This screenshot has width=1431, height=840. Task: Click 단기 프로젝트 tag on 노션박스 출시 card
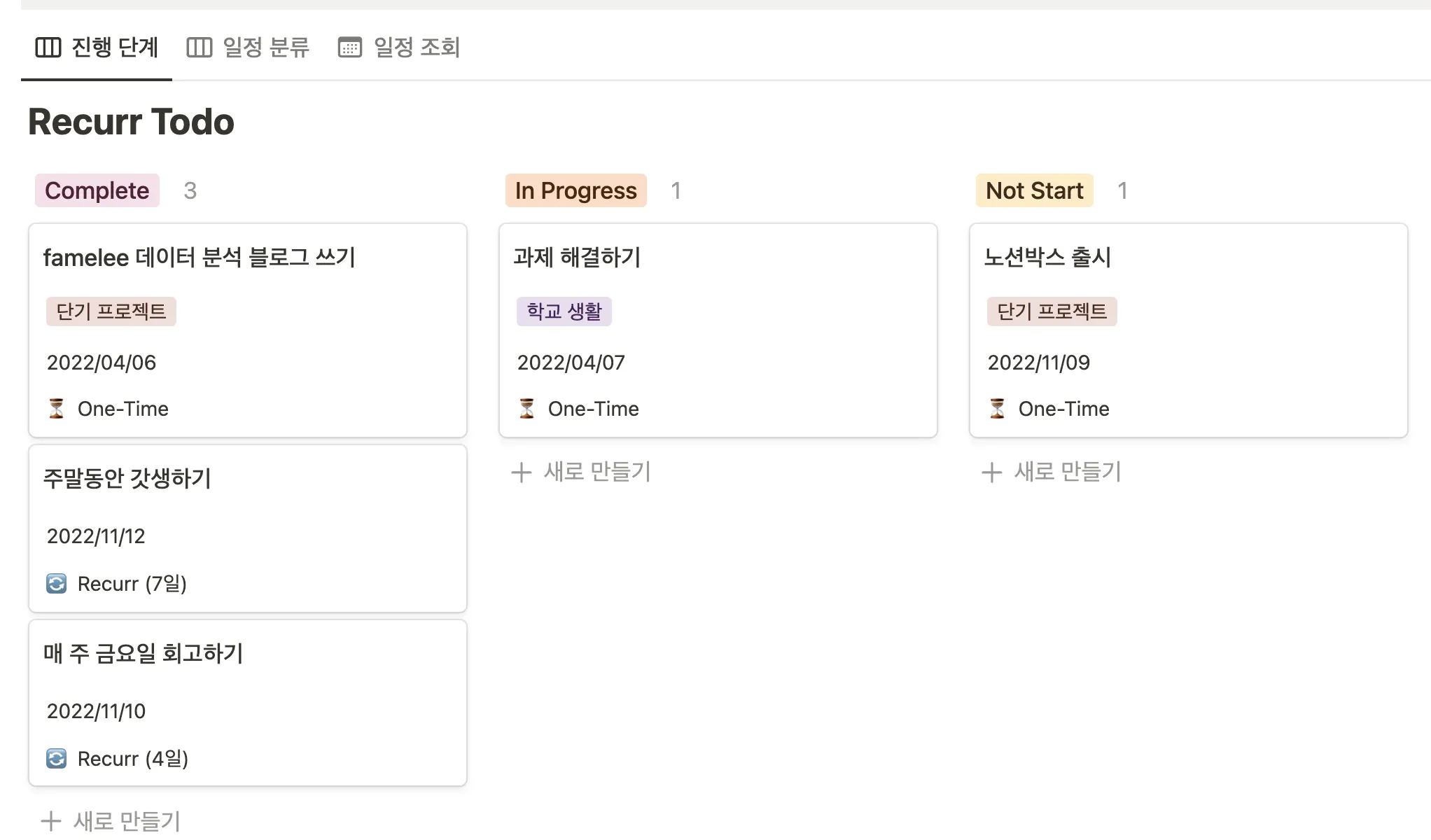(x=1052, y=311)
